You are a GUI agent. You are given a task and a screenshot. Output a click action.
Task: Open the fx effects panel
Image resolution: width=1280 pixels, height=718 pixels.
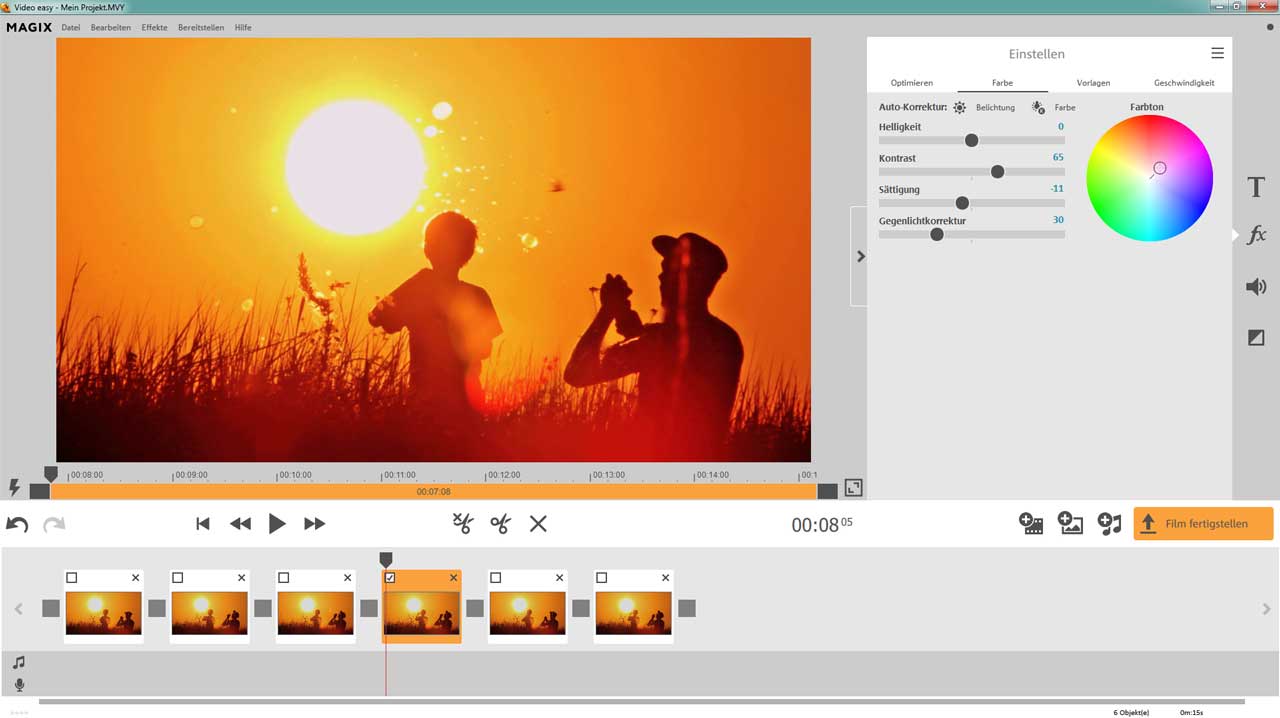point(1256,235)
